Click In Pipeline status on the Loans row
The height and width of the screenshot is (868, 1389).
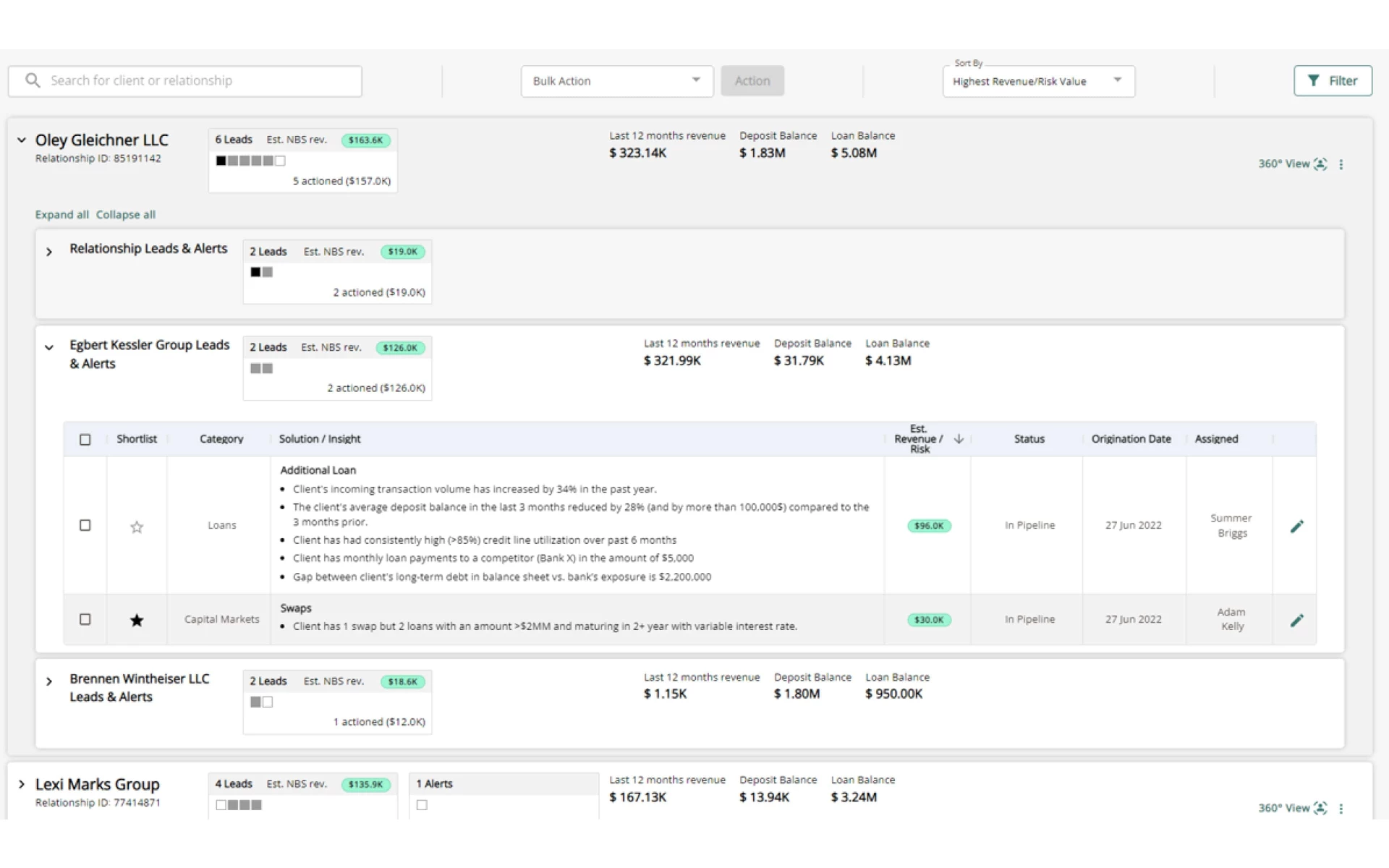(x=1029, y=525)
